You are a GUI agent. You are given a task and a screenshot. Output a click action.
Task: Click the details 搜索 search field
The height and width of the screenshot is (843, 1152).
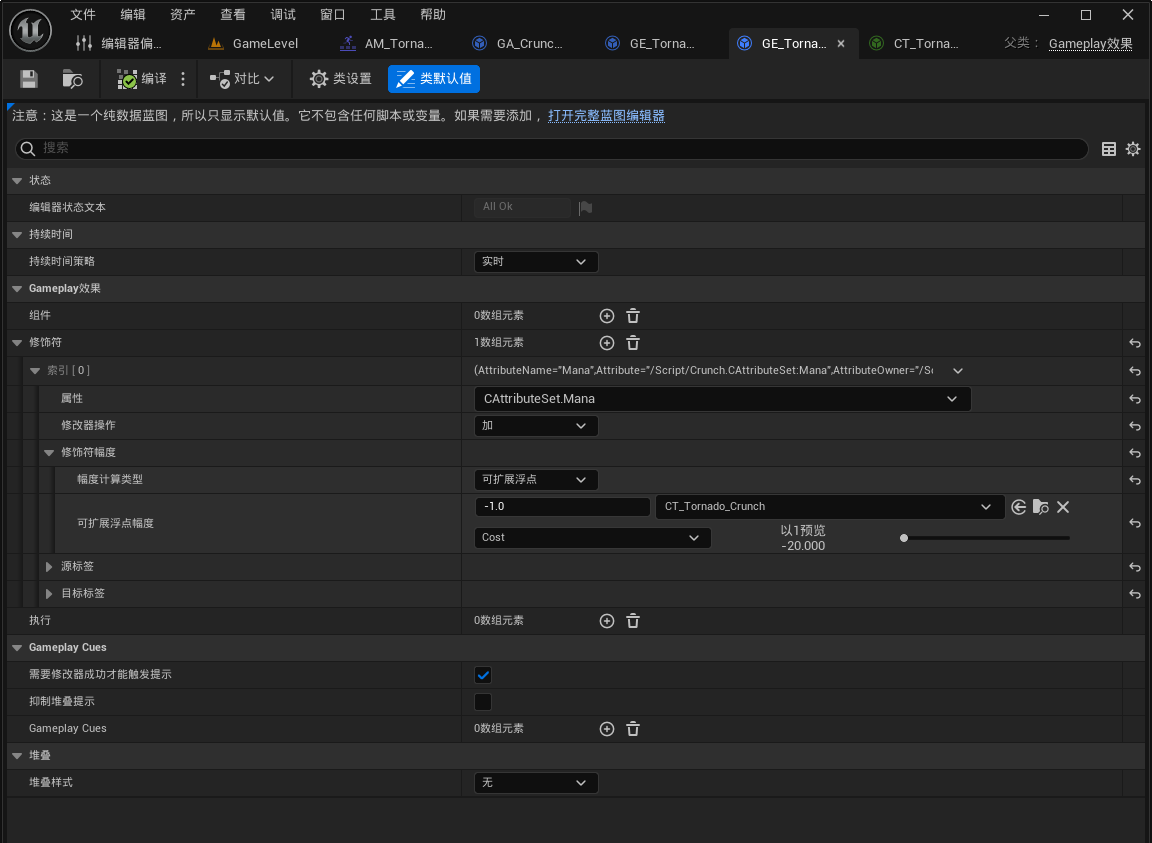pyautogui.click(x=552, y=148)
